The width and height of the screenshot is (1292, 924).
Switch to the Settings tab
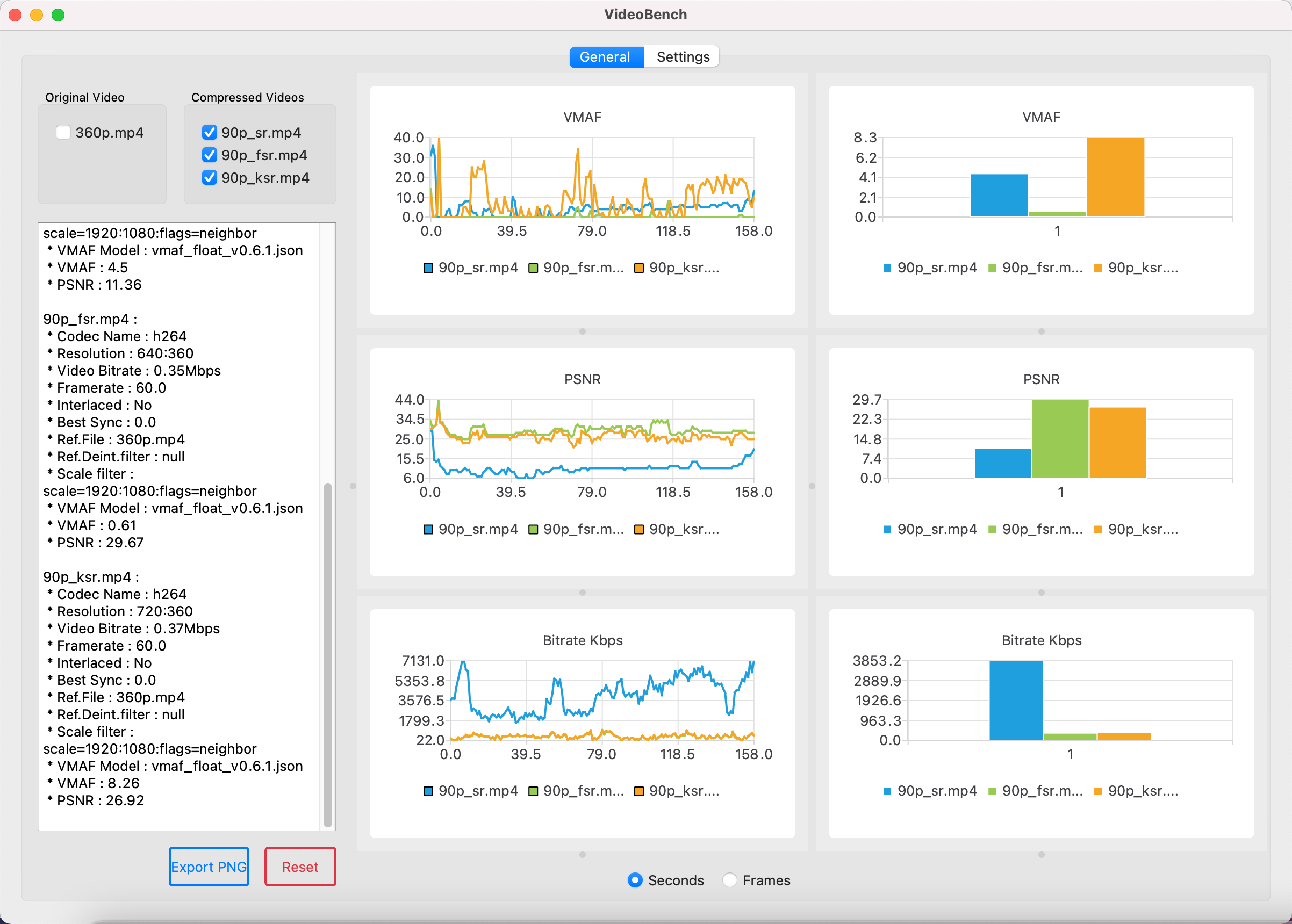[x=683, y=57]
